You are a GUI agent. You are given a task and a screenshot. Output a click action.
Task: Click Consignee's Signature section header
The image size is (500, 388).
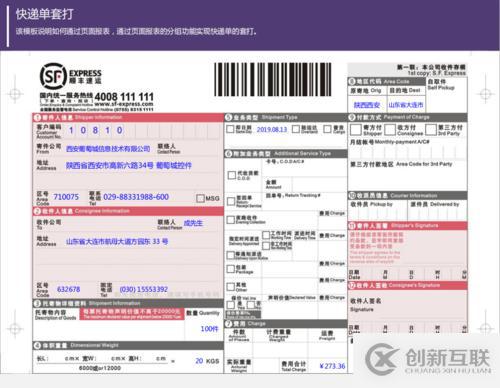point(408,285)
